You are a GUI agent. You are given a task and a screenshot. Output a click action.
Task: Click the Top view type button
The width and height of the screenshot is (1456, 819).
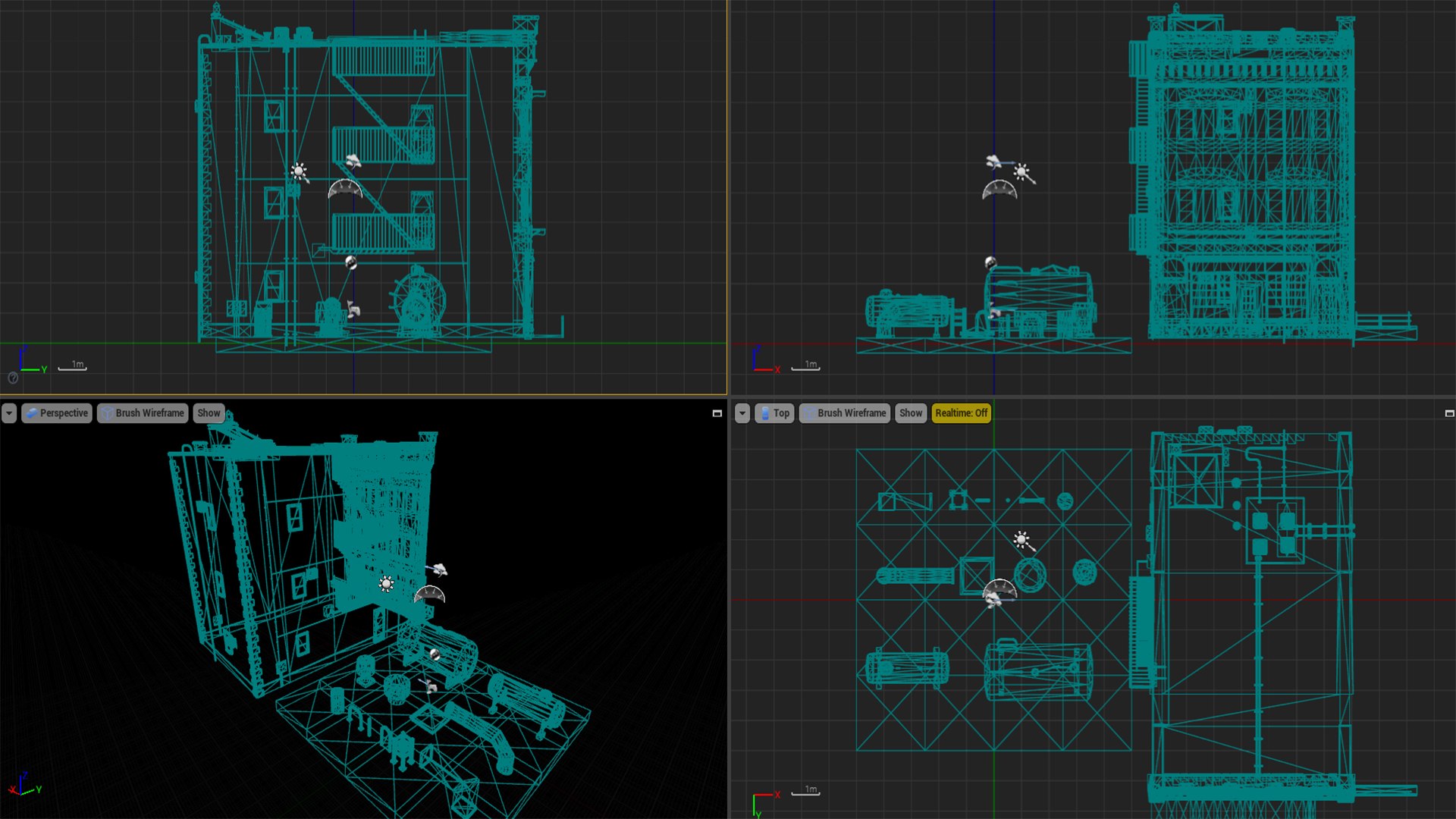click(774, 413)
